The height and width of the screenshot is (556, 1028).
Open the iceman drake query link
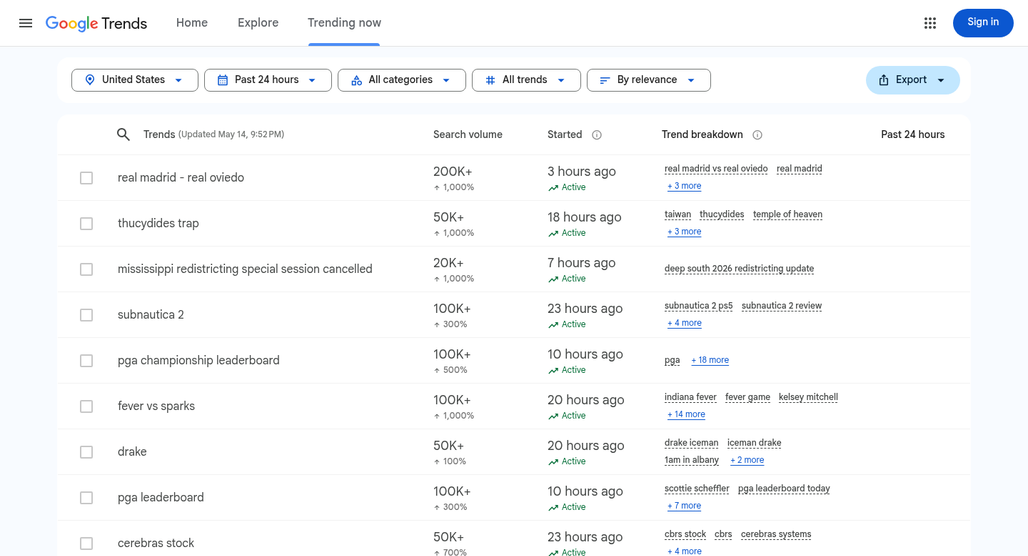coord(754,443)
